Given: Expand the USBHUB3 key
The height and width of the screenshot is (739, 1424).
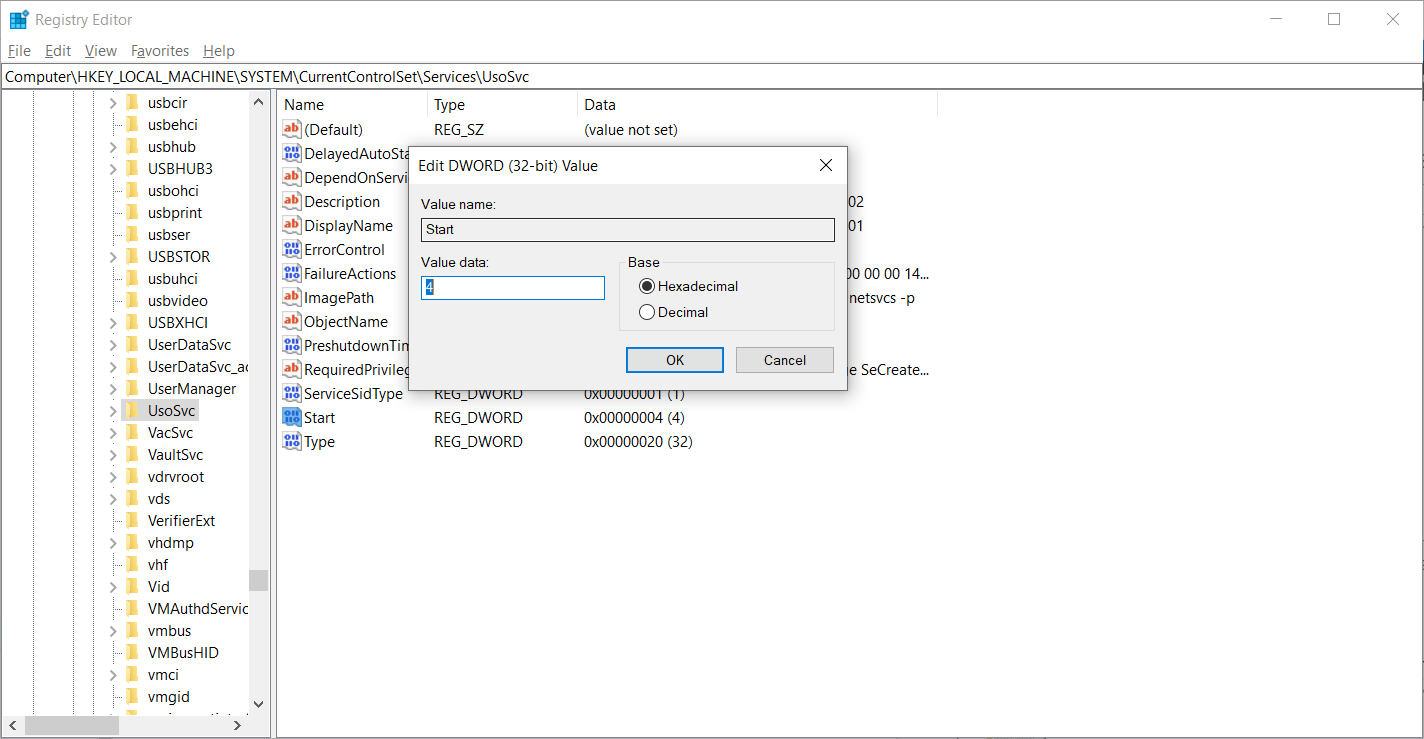Looking at the screenshot, I should coord(113,168).
